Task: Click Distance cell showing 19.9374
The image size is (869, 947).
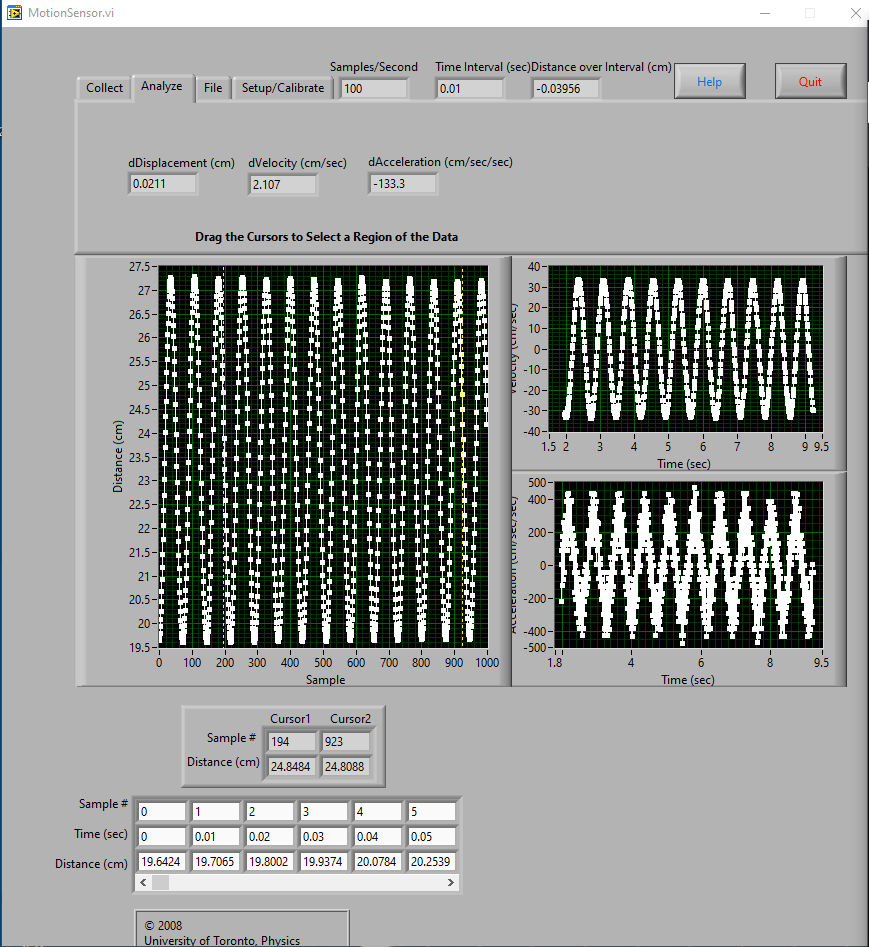Action: coord(324,861)
